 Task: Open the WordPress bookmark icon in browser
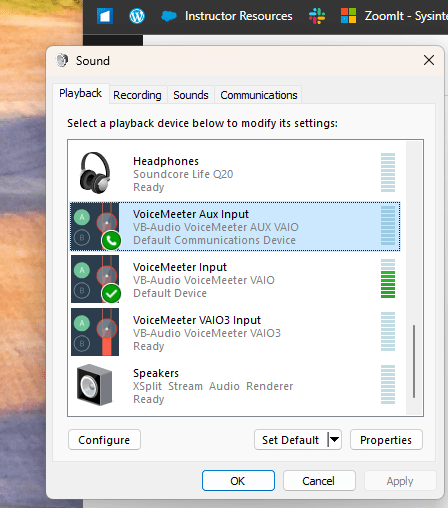point(137,16)
